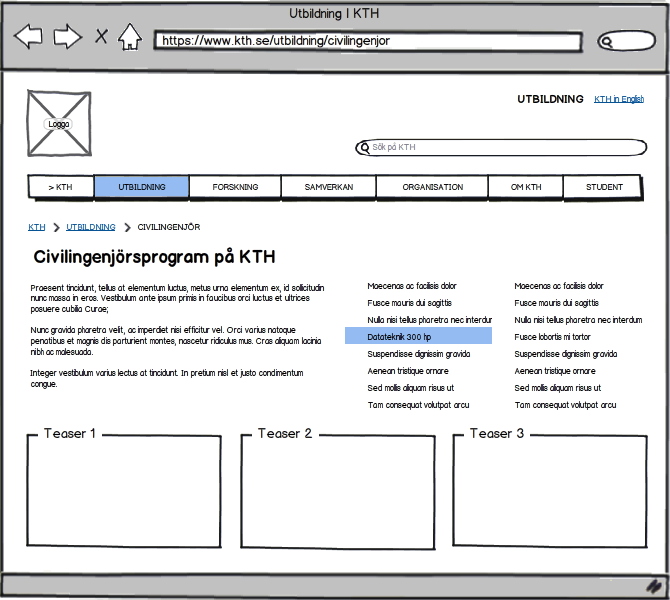Select Maecenas ac facilisis dolor in second list
The width and height of the screenshot is (670, 600).
(558, 286)
